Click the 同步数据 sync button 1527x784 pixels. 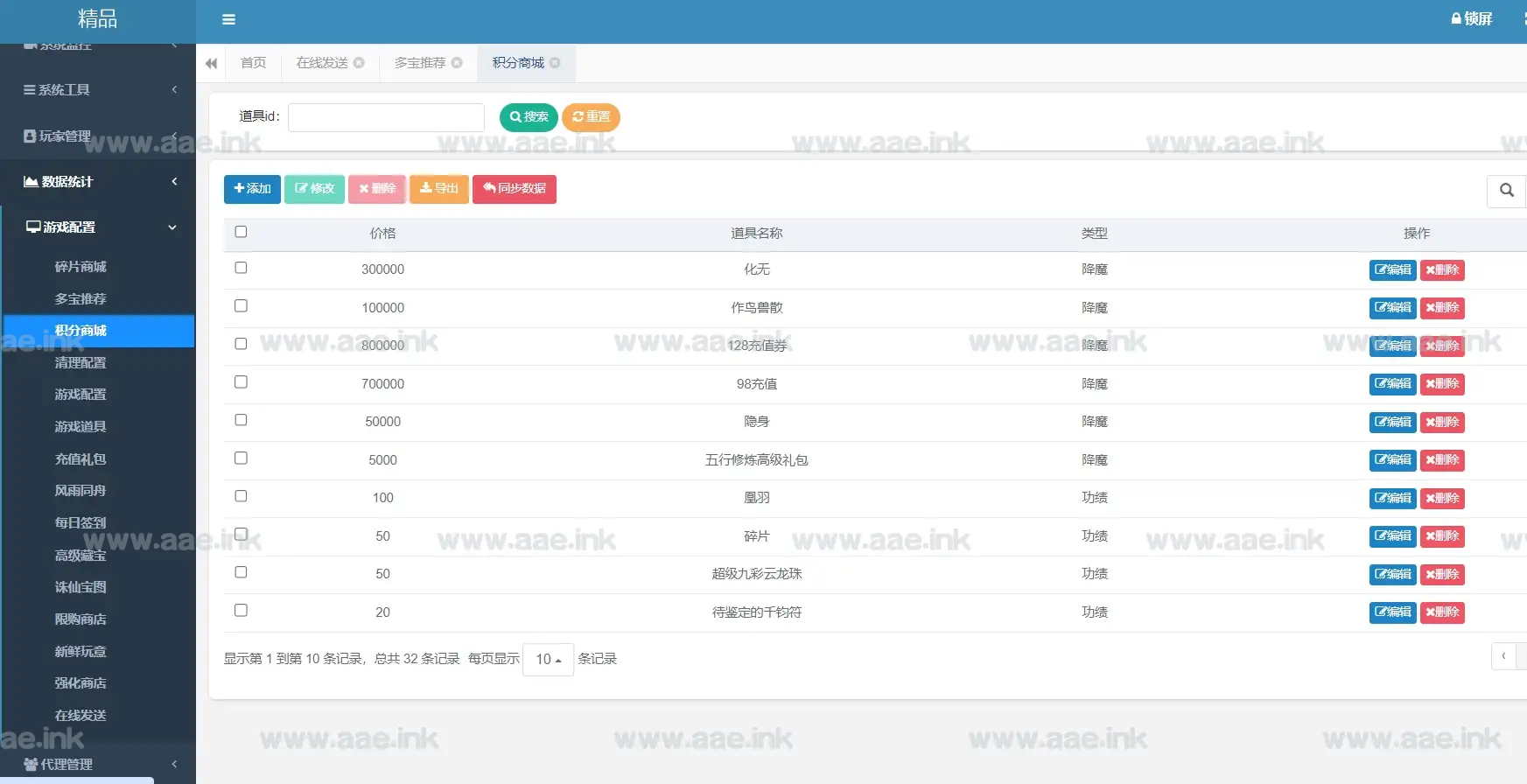pyautogui.click(x=515, y=189)
